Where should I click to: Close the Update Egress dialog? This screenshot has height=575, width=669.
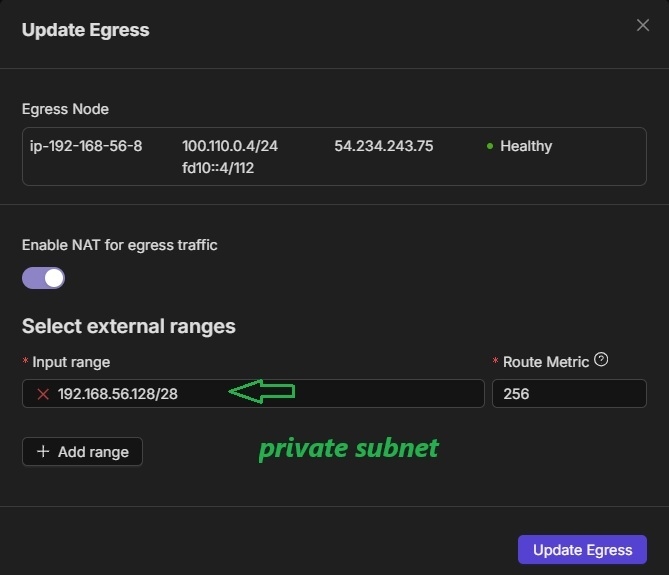pyautogui.click(x=643, y=26)
